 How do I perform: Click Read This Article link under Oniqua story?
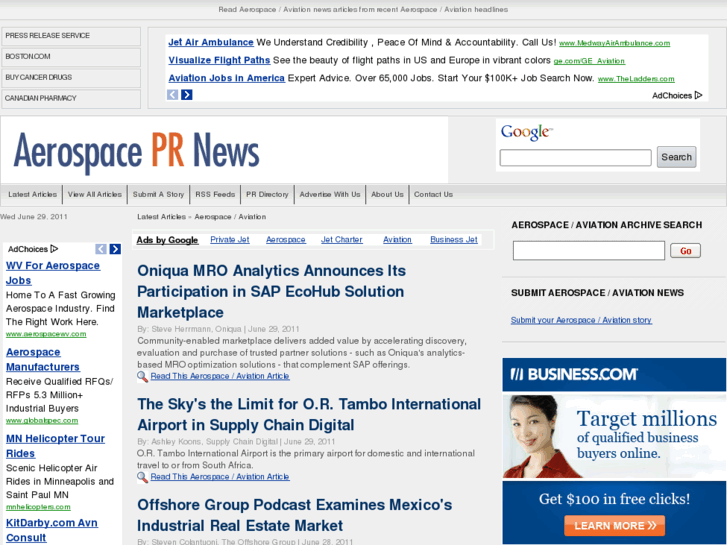(220, 376)
